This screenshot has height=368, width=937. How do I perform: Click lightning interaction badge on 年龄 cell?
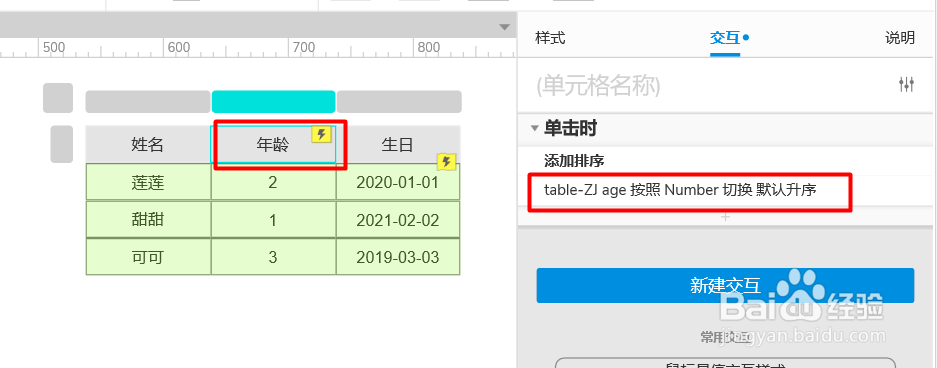321,134
